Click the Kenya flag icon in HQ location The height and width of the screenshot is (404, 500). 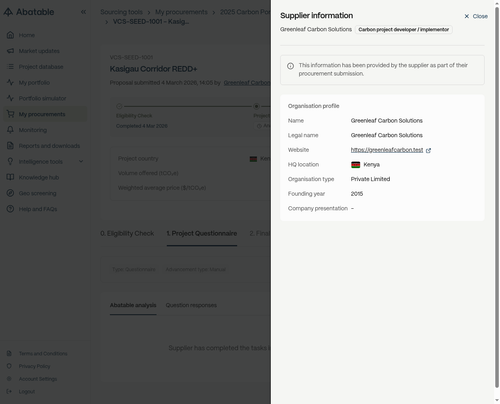(x=356, y=165)
